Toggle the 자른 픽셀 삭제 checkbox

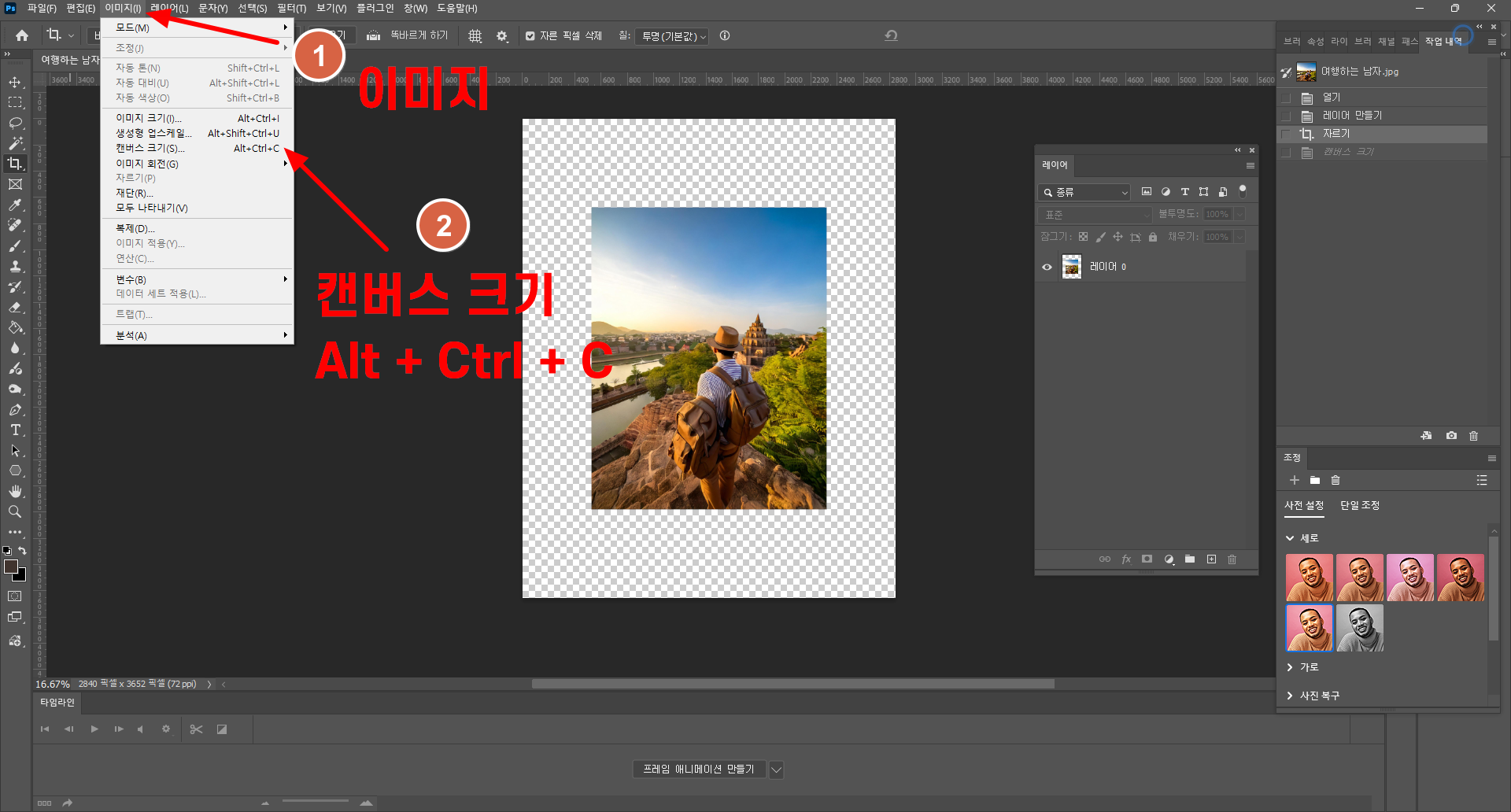pyautogui.click(x=530, y=36)
